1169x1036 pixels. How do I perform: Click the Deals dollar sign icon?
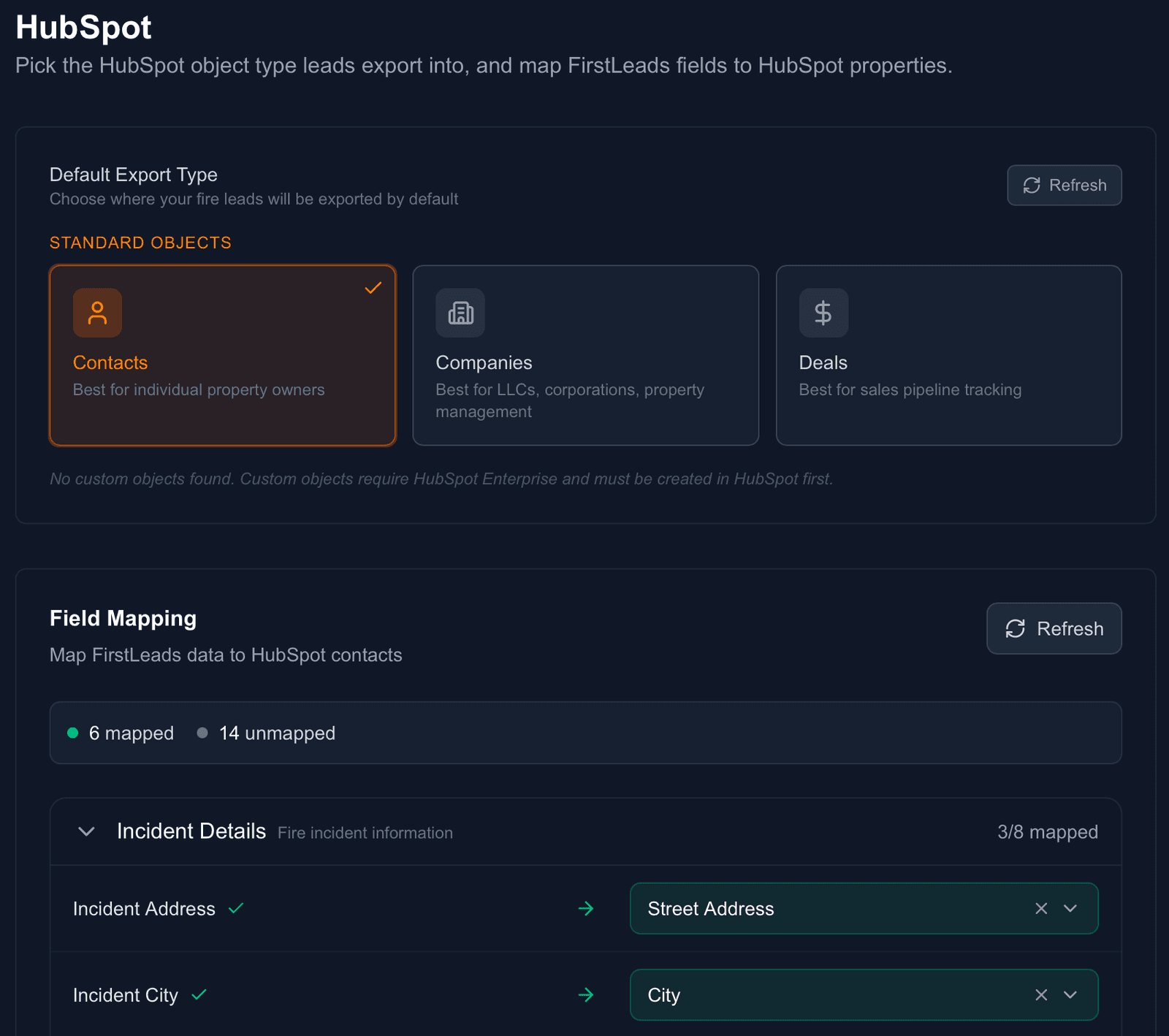823,313
